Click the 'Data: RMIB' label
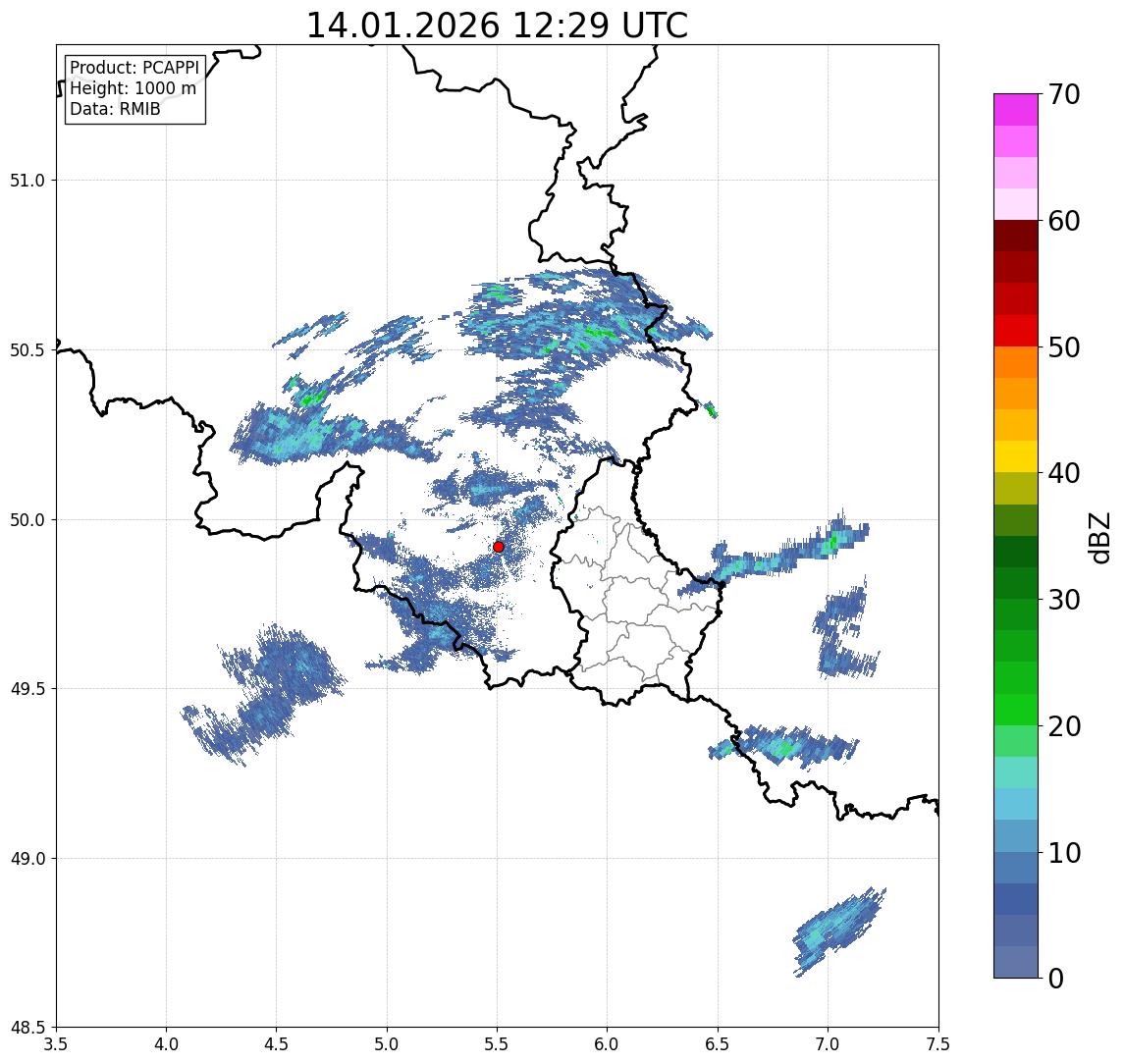1124x1064 pixels. 115,109
